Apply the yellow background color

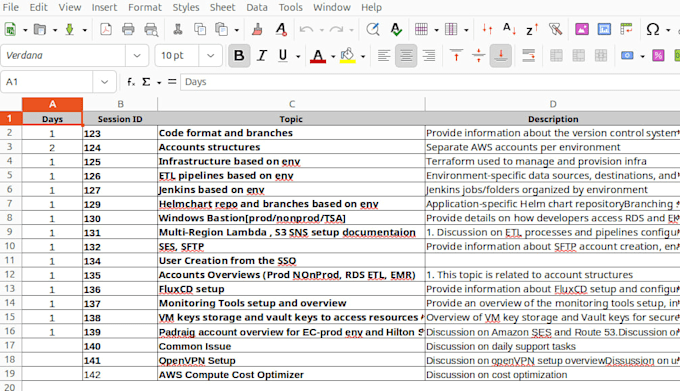click(x=348, y=55)
